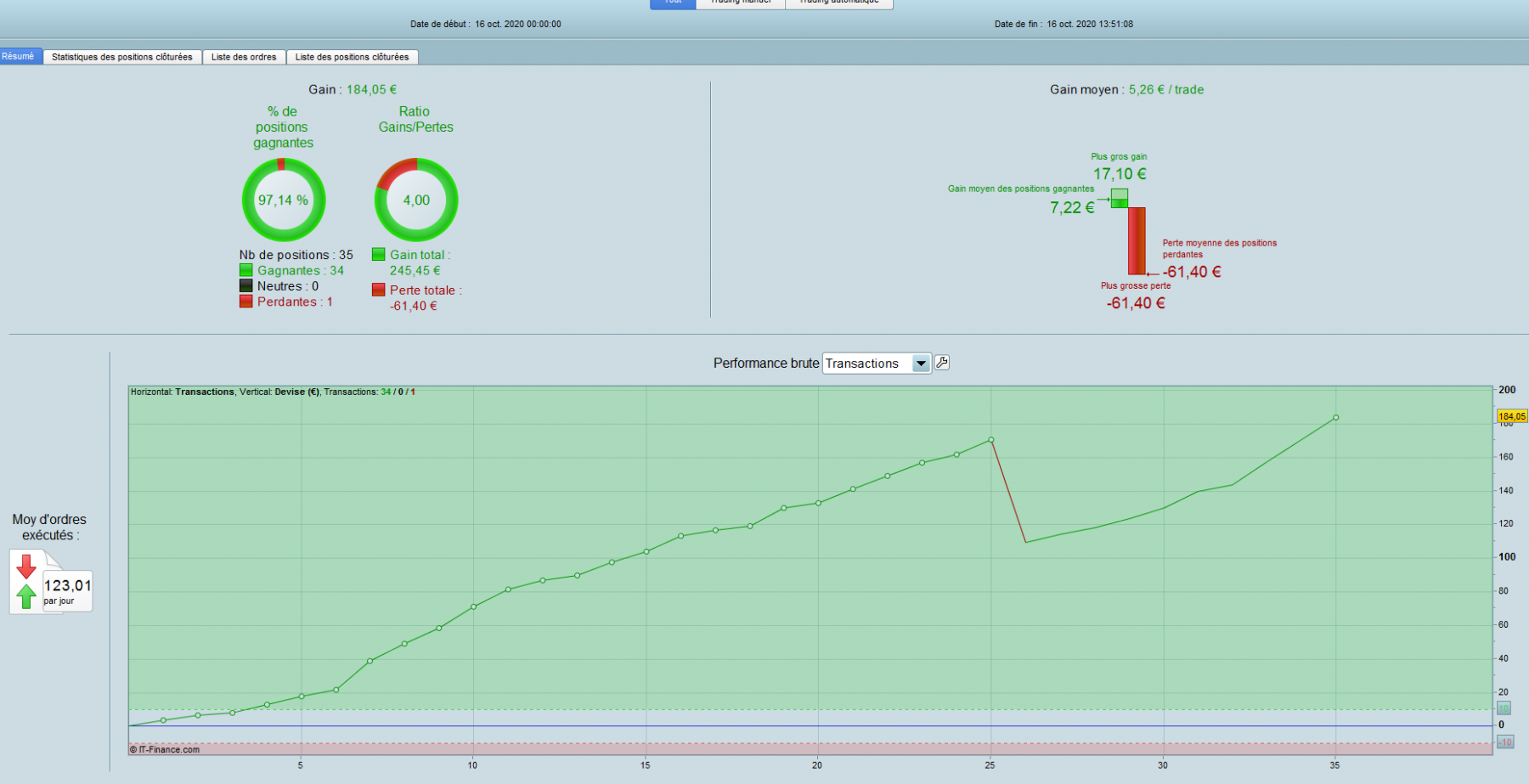
Task: Click the Gain total 245,45 € value
Action: [x=415, y=270]
